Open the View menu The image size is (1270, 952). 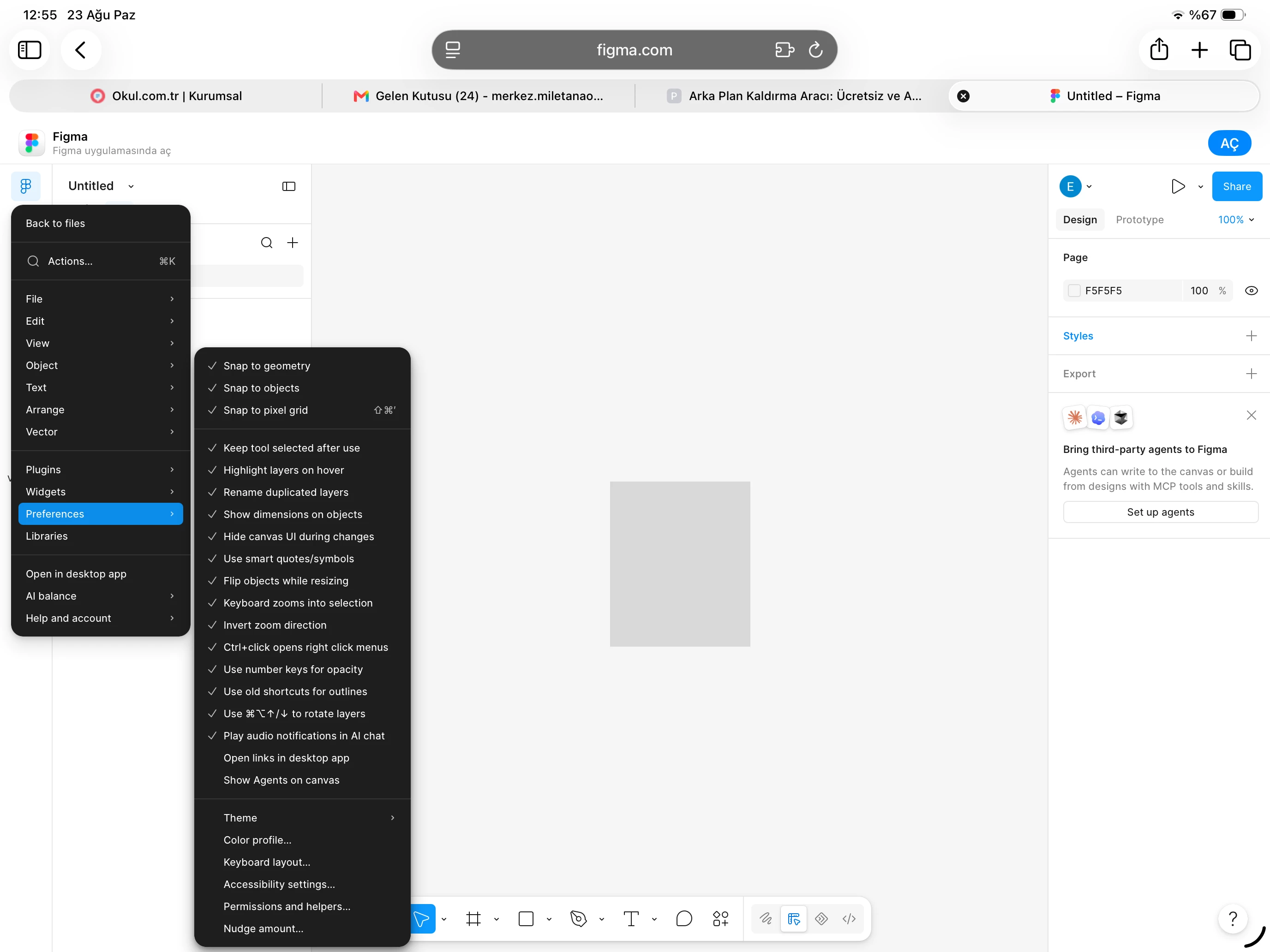tap(101, 343)
